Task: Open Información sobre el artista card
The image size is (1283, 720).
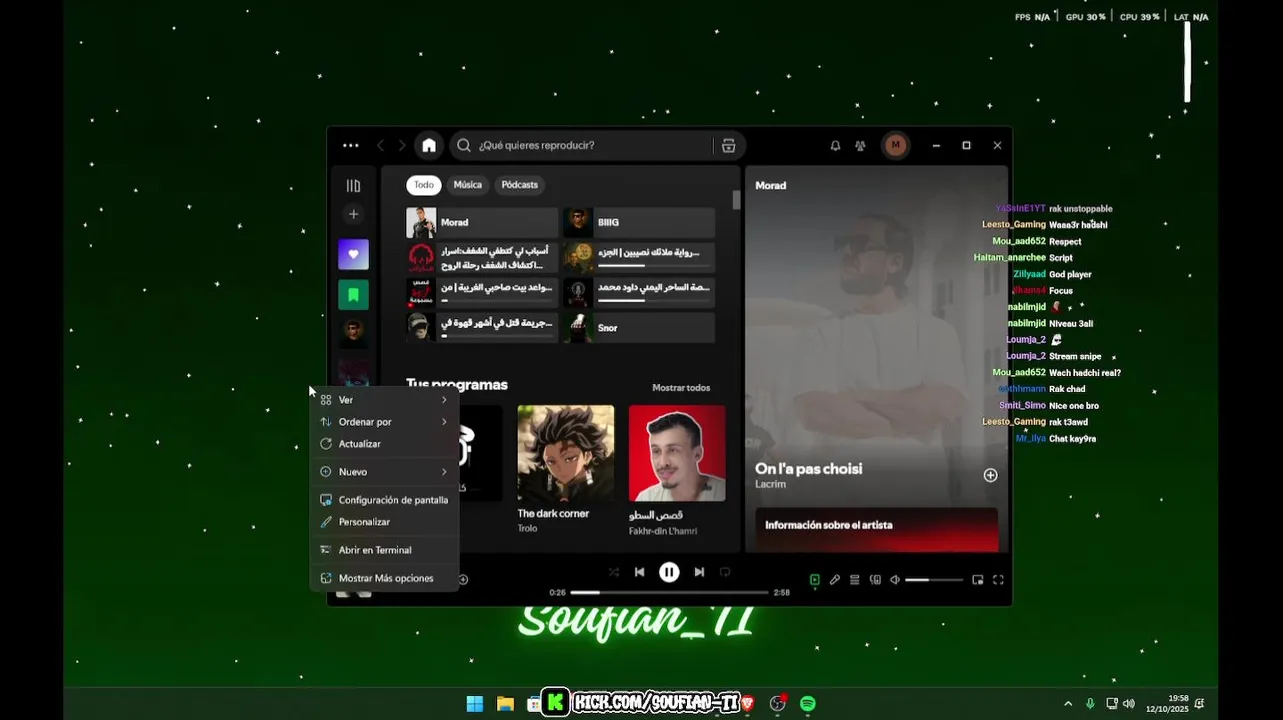Action: tap(877, 529)
